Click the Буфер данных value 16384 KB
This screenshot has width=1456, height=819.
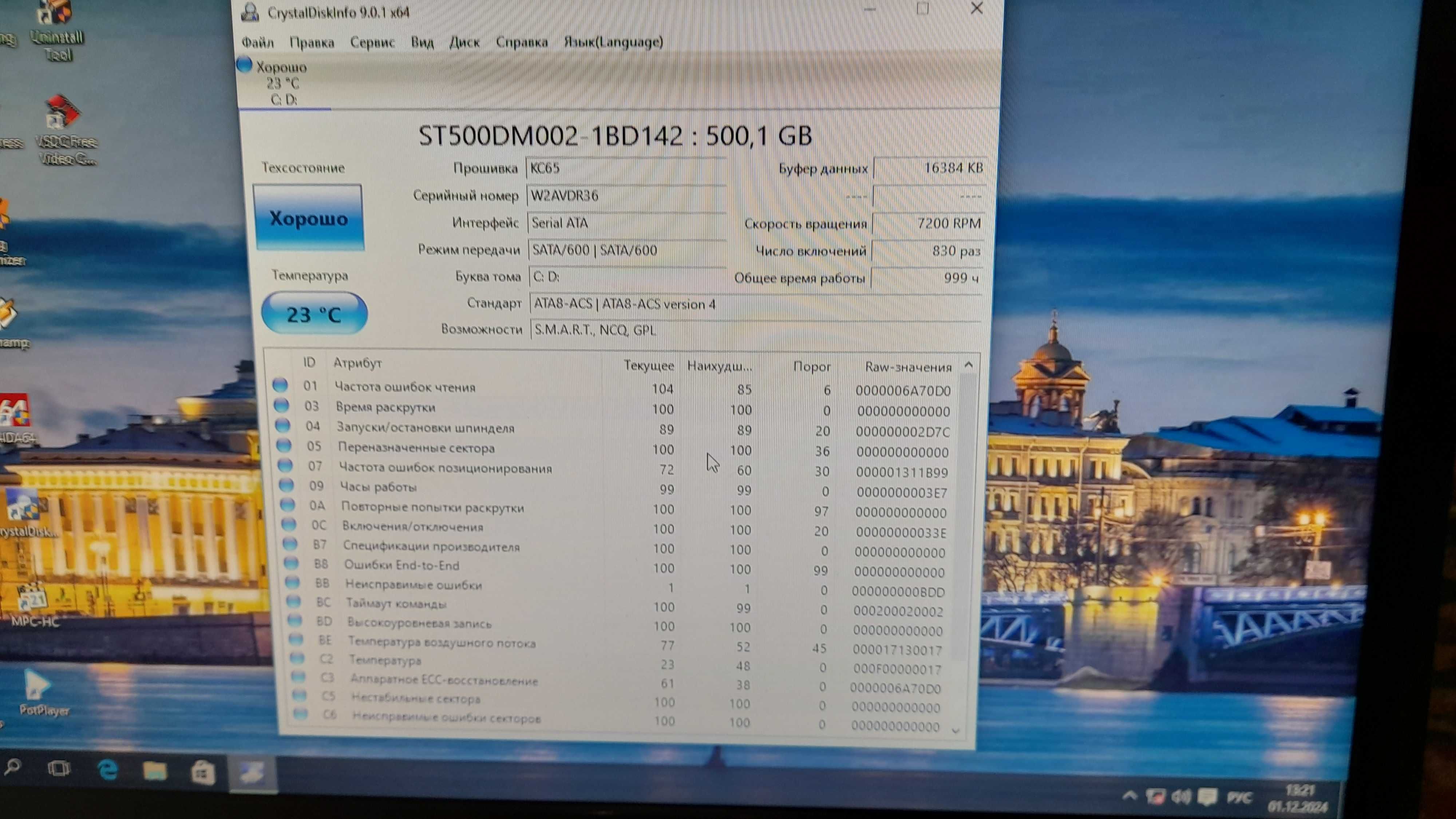pos(930,168)
